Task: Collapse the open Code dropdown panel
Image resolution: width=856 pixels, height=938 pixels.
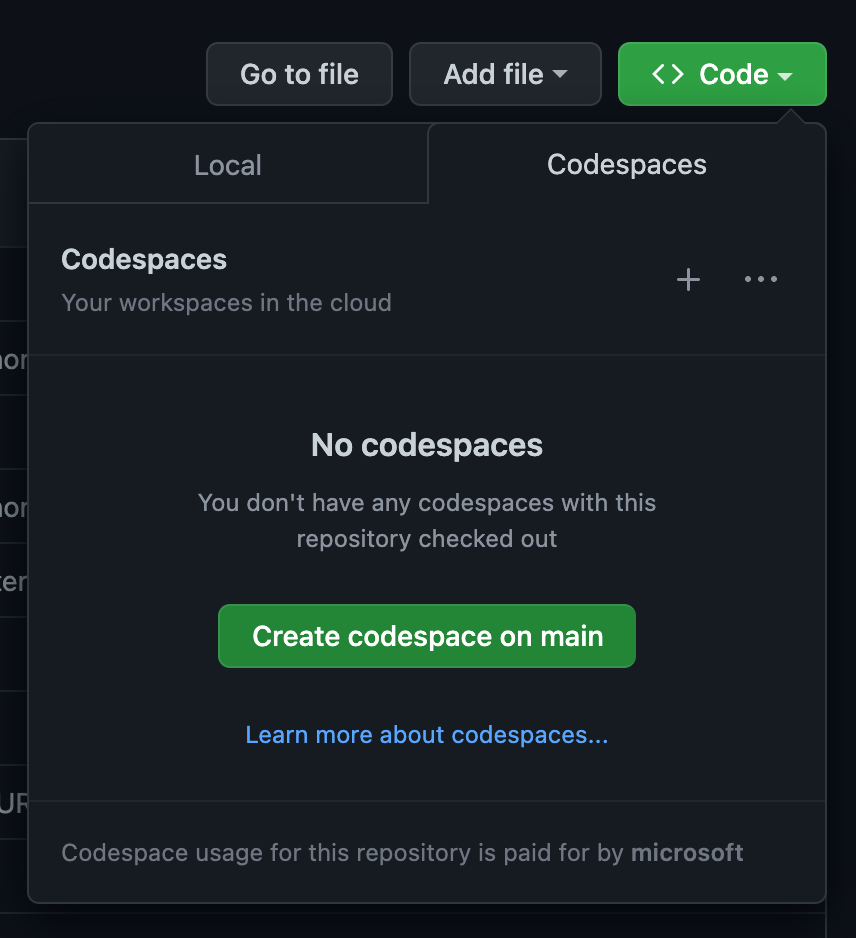Action: coord(722,73)
